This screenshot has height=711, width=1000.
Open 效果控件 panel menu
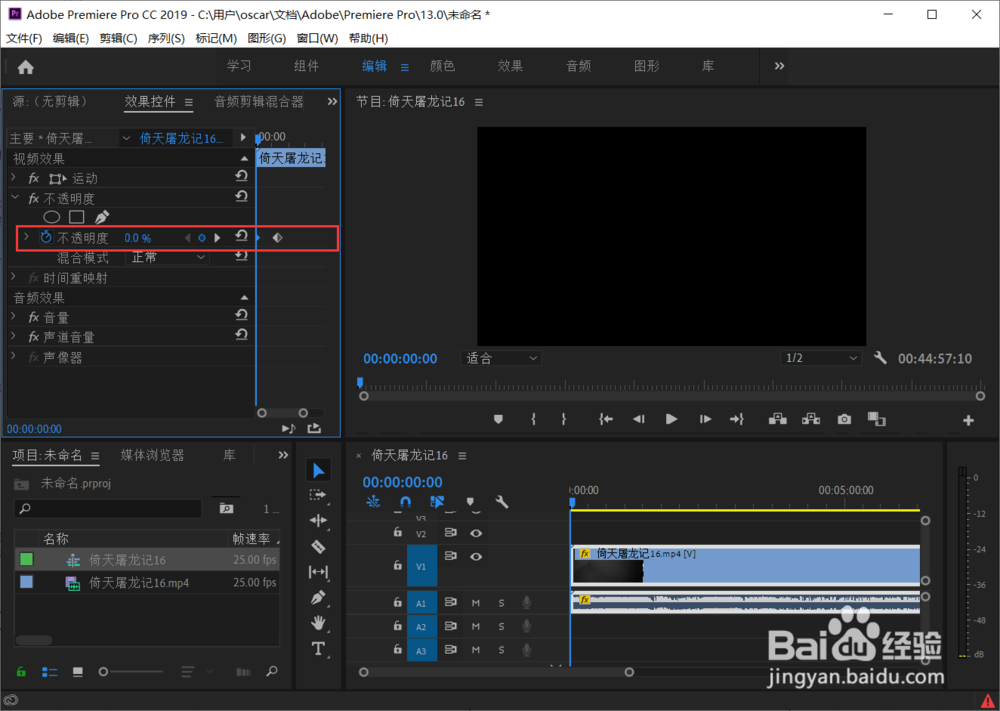189,102
